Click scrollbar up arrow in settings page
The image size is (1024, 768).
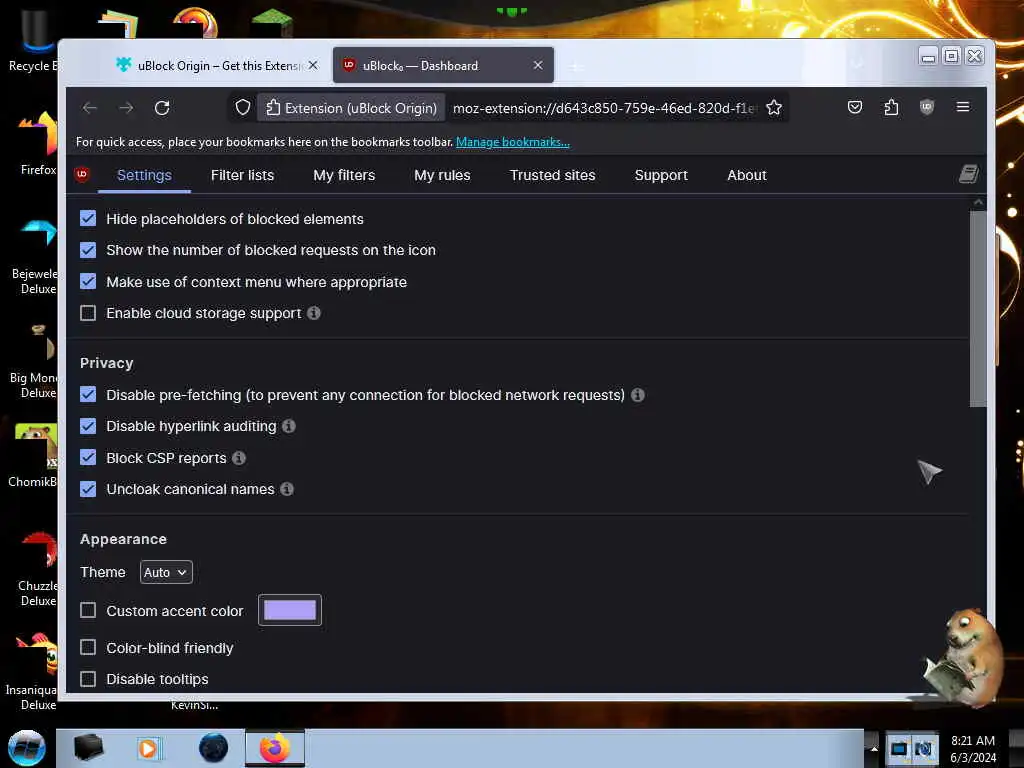(978, 202)
